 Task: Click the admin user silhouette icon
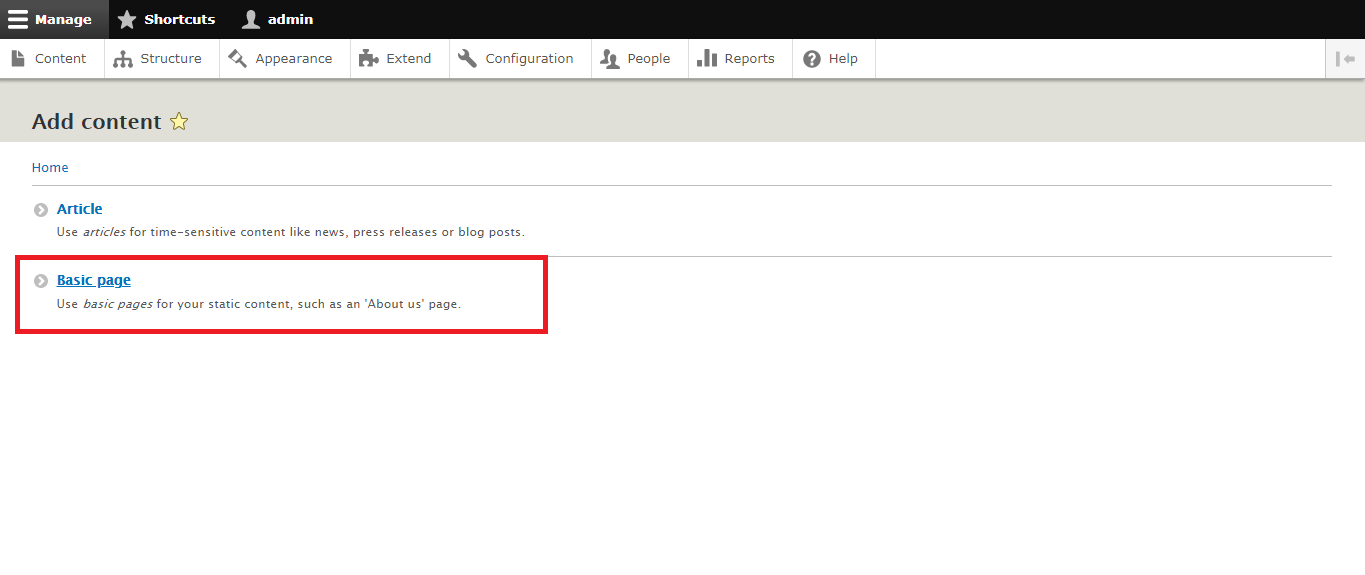pyautogui.click(x=251, y=19)
